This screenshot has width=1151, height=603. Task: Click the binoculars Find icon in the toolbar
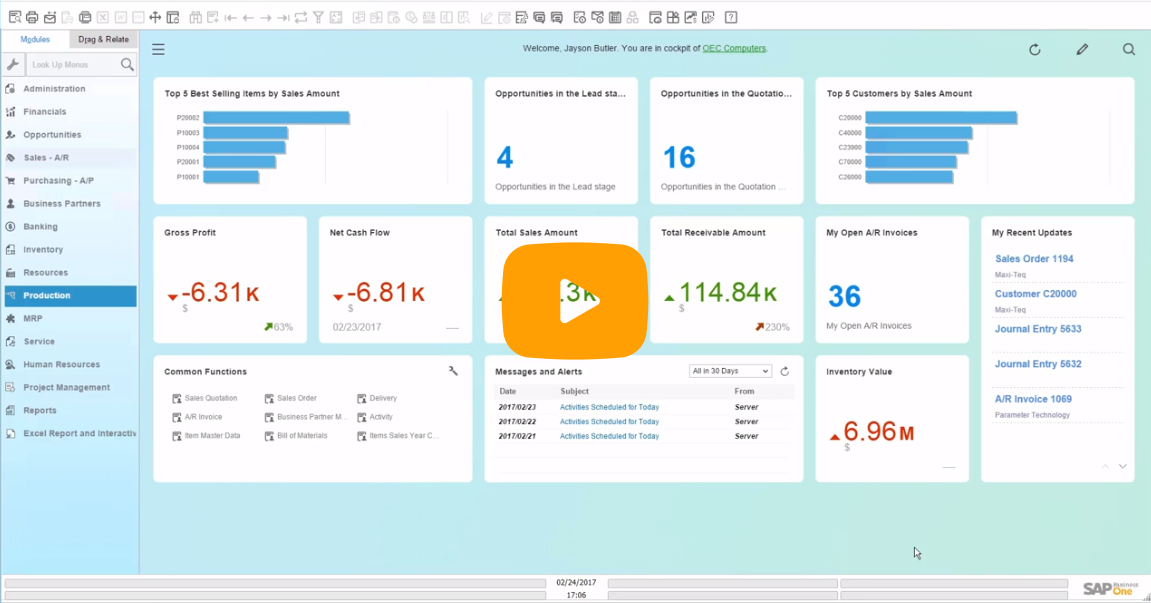[195, 18]
